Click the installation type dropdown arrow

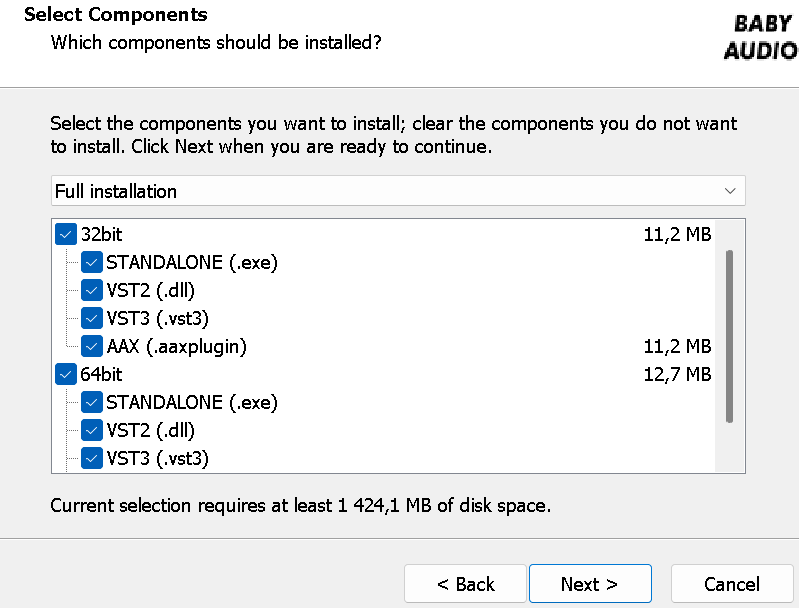[732, 191]
